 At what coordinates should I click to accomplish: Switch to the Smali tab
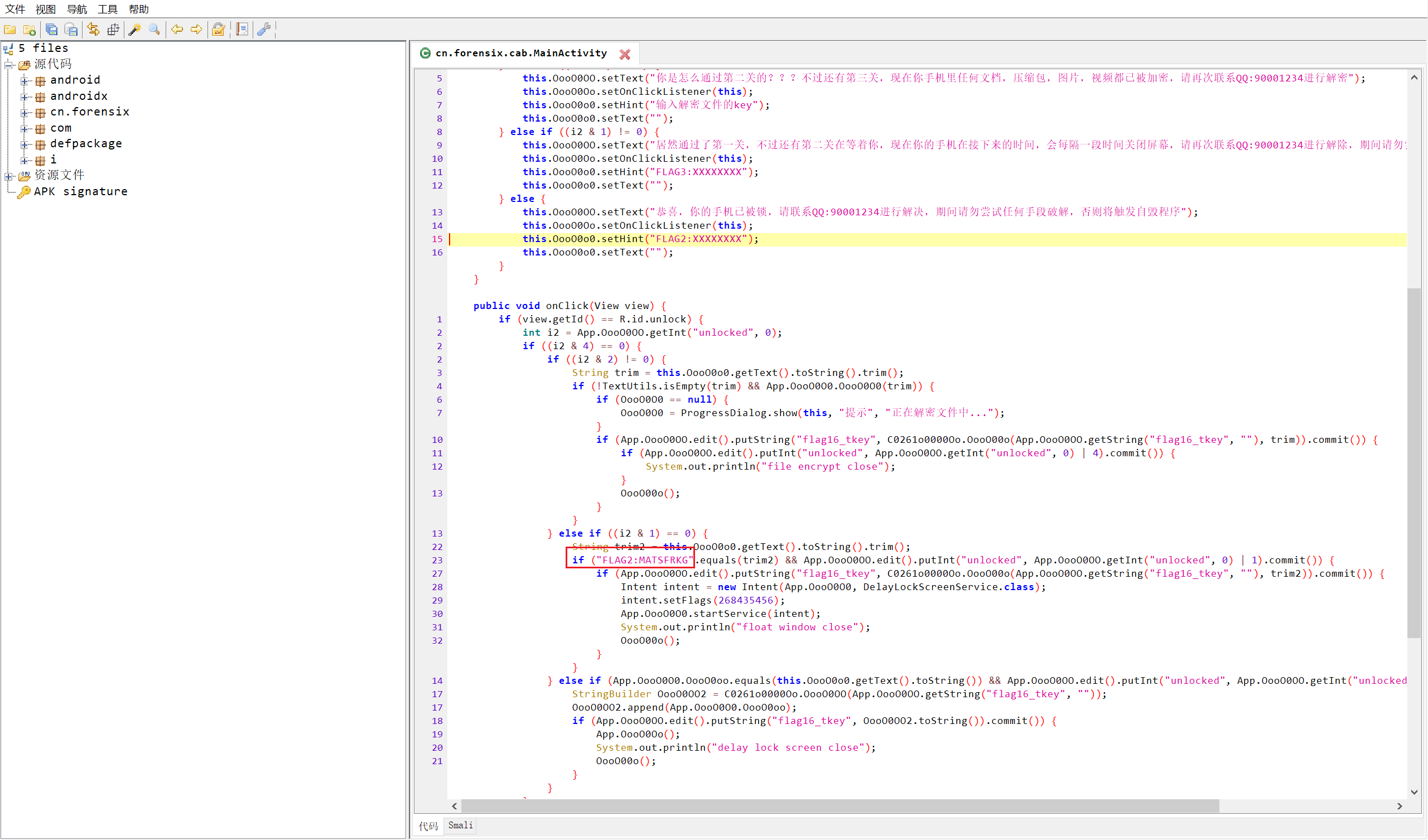click(x=460, y=825)
